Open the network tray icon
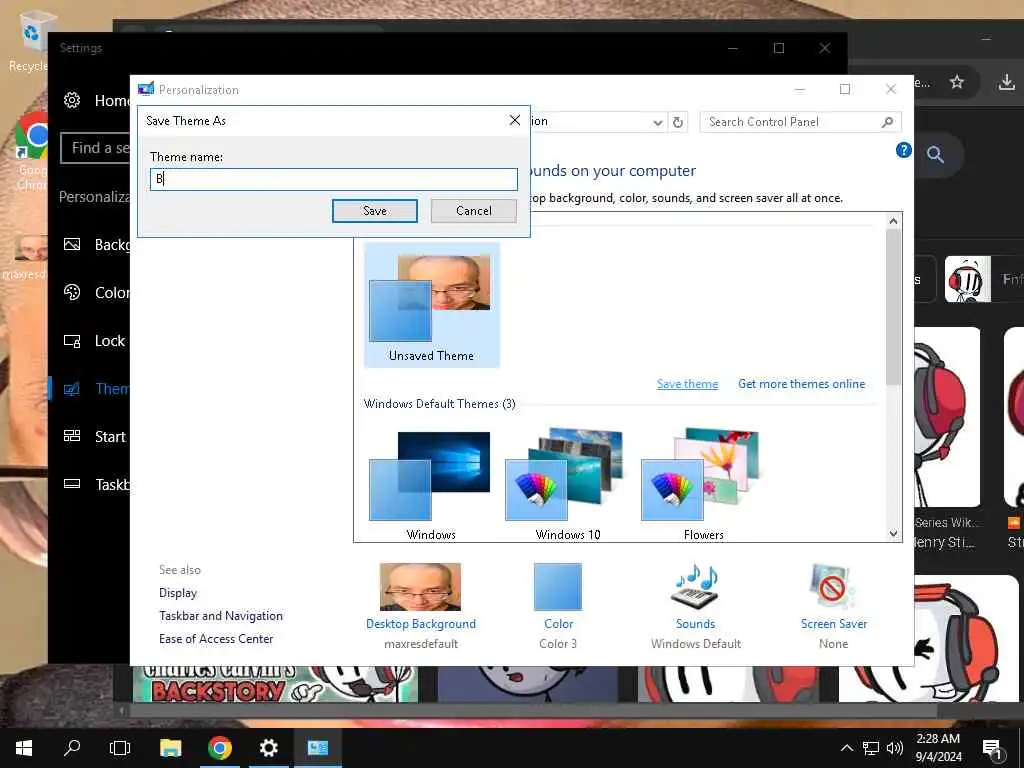1024x768 pixels. coord(871,748)
